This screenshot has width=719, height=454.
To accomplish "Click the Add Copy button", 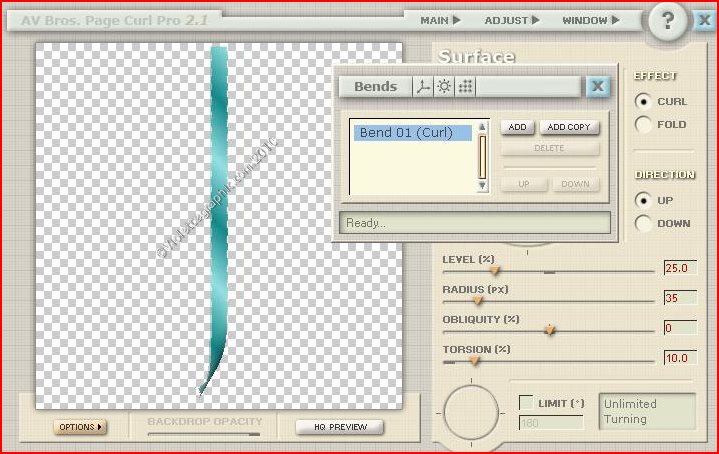I will click(569, 128).
